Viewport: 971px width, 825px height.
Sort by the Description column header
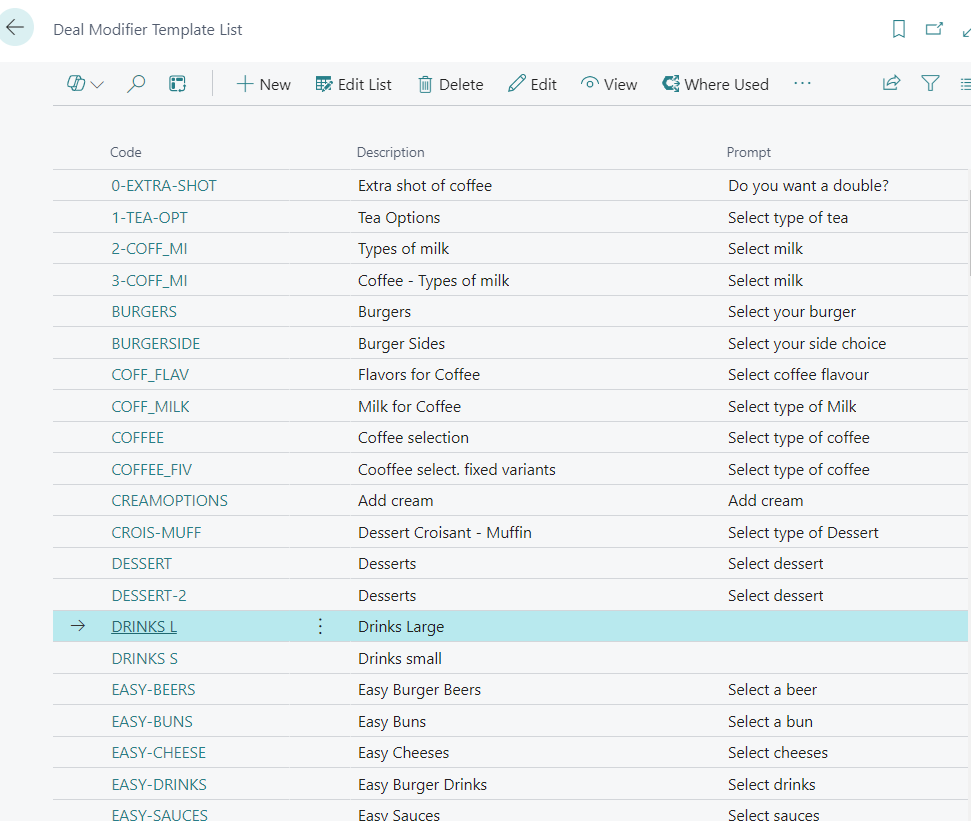(x=390, y=153)
